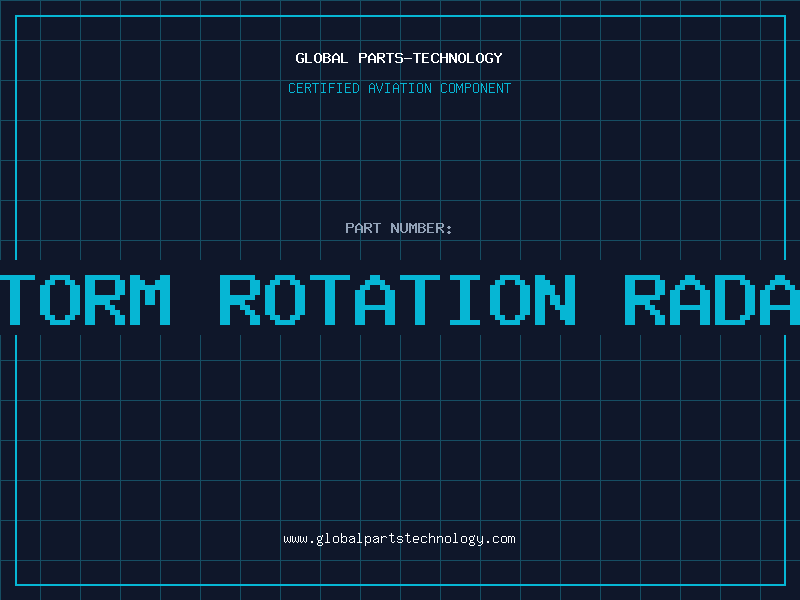Click the top-right corner of cyan border
Viewport: 800px width, 600px height.
pos(784,15)
